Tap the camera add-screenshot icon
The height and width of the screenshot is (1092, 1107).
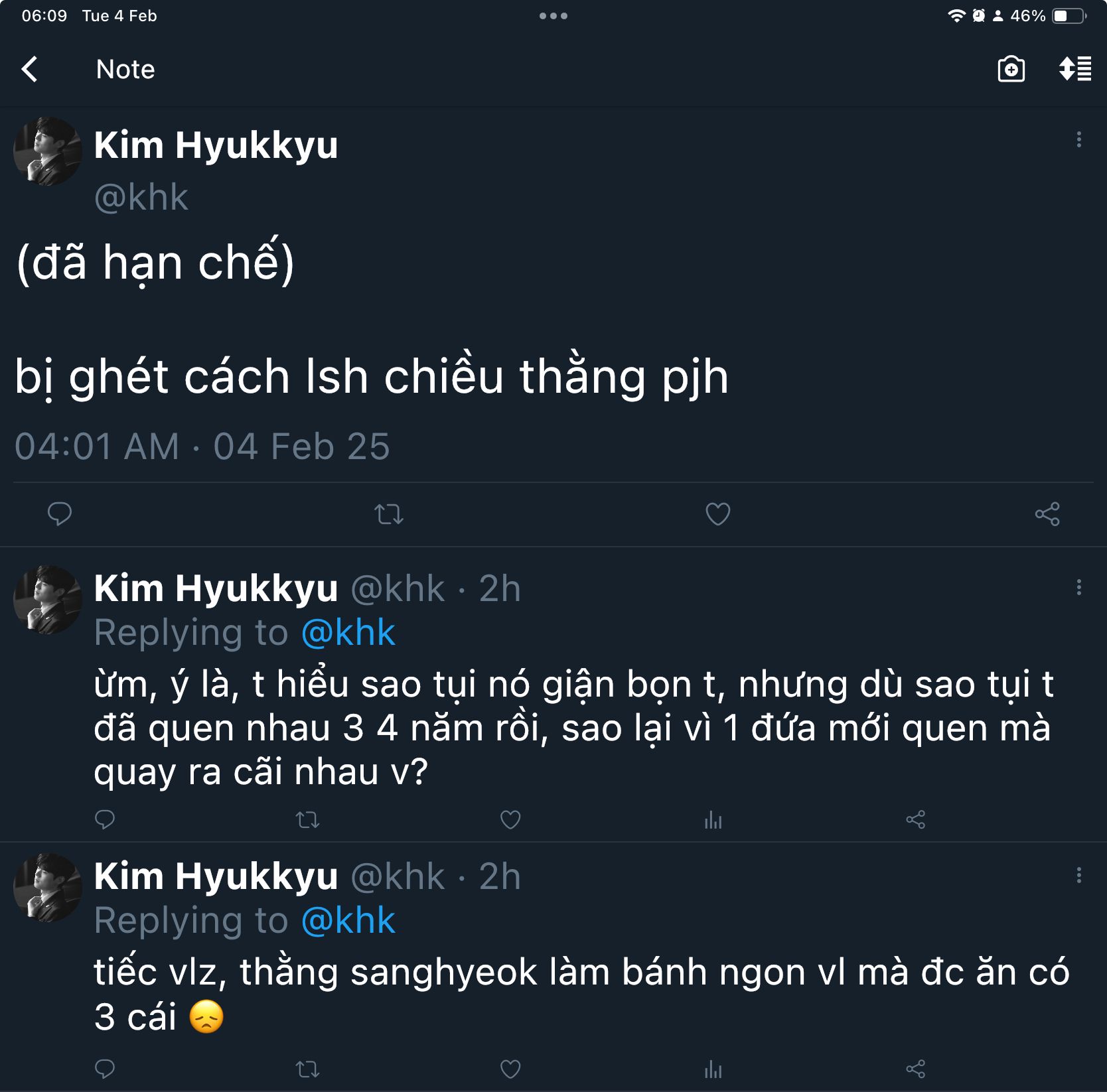click(1011, 69)
